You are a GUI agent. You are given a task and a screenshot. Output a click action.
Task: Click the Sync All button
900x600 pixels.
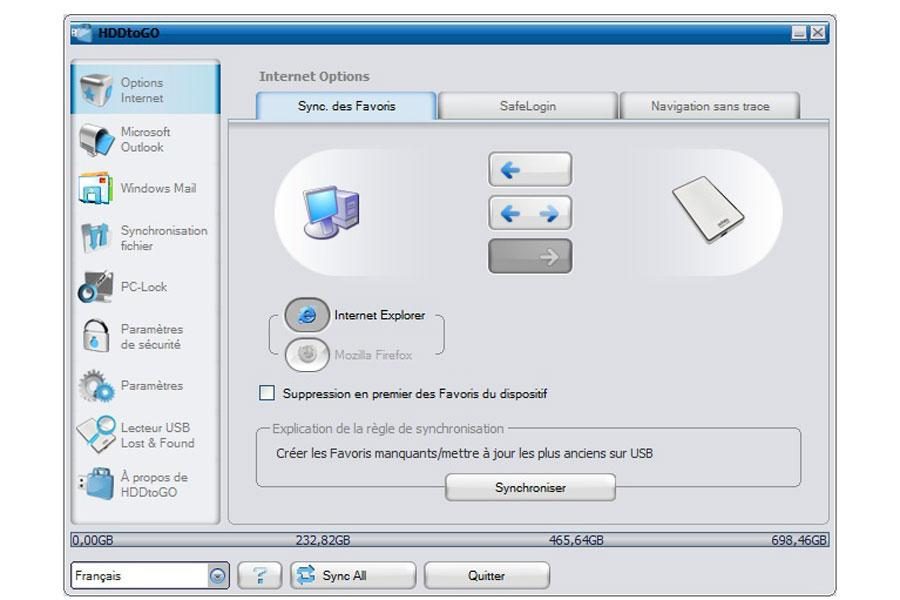click(x=352, y=575)
